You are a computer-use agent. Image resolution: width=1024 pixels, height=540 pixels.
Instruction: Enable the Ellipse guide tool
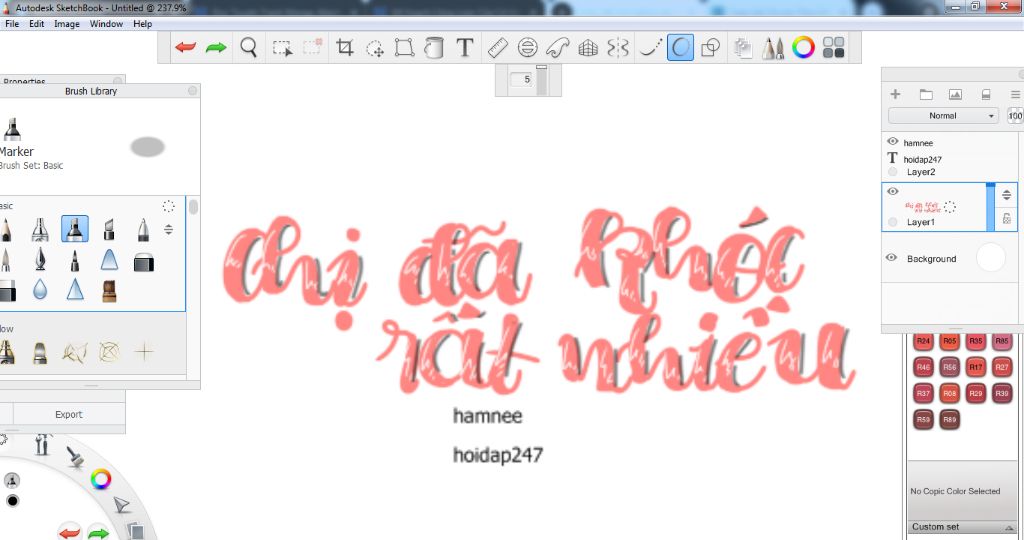point(527,47)
